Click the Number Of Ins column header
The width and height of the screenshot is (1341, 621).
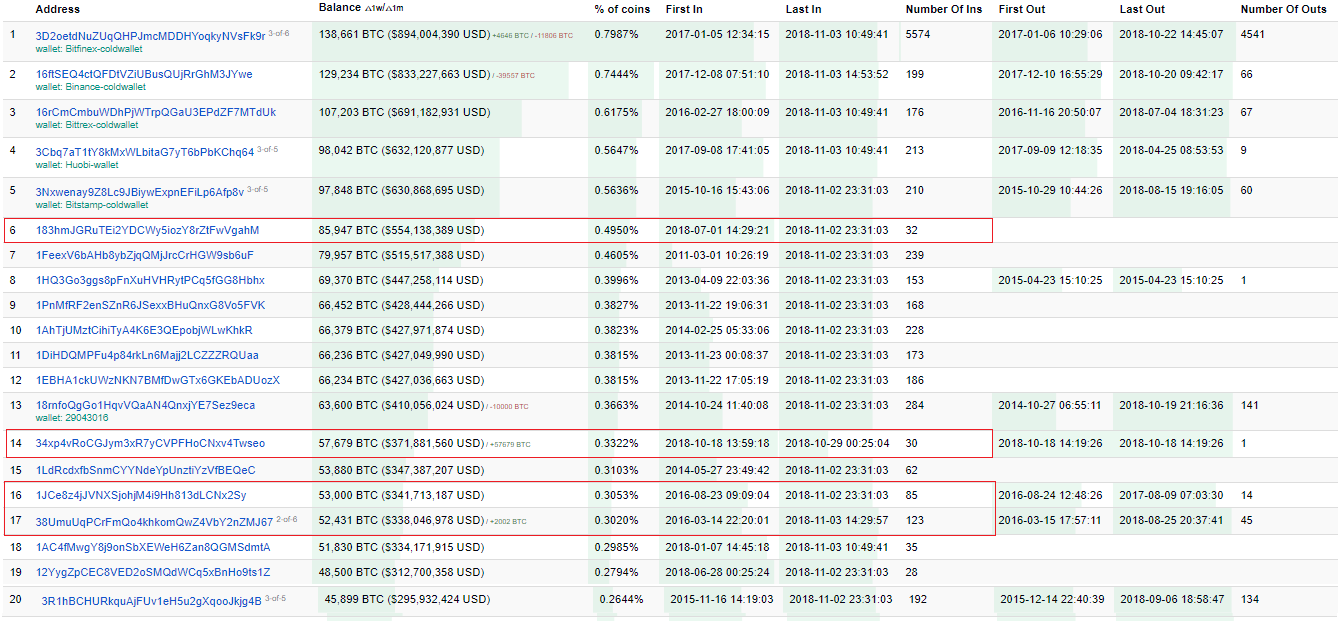pyautogui.click(x=943, y=9)
